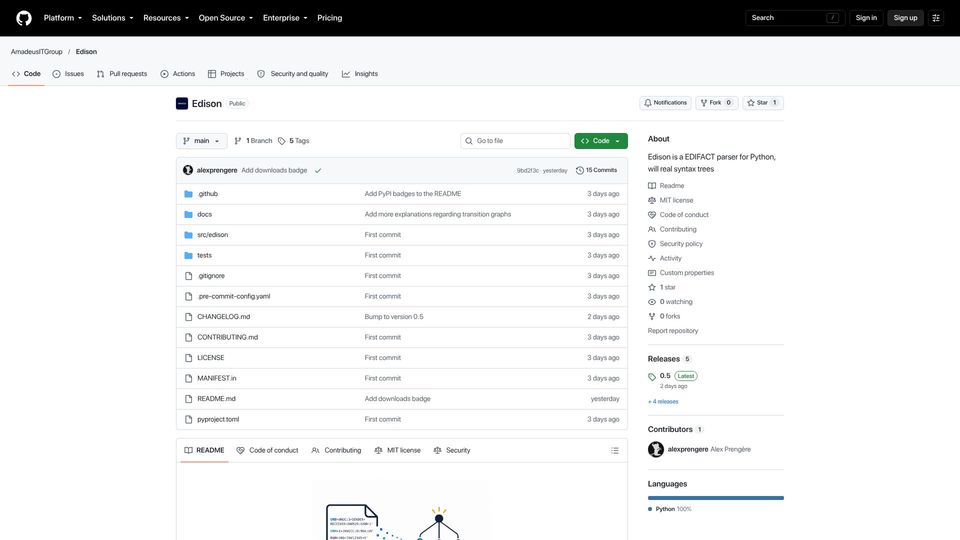View the 5 Tags link
The height and width of the screenshot is (540, 960).
pos(293,141)
